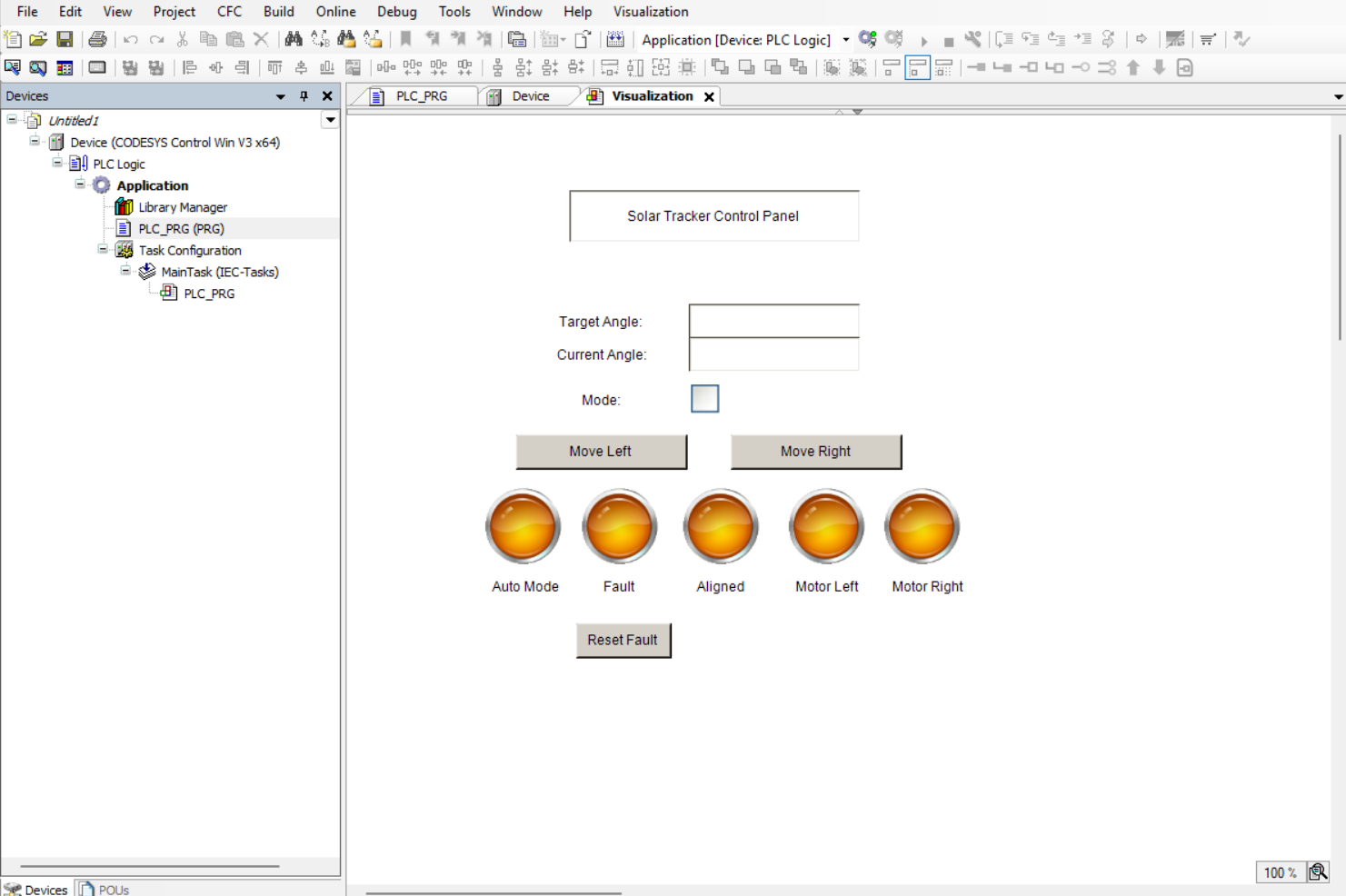Click the Bring to Front icon
The height and width of the screenshot is (896, 1346).
[x=720, y=67]
